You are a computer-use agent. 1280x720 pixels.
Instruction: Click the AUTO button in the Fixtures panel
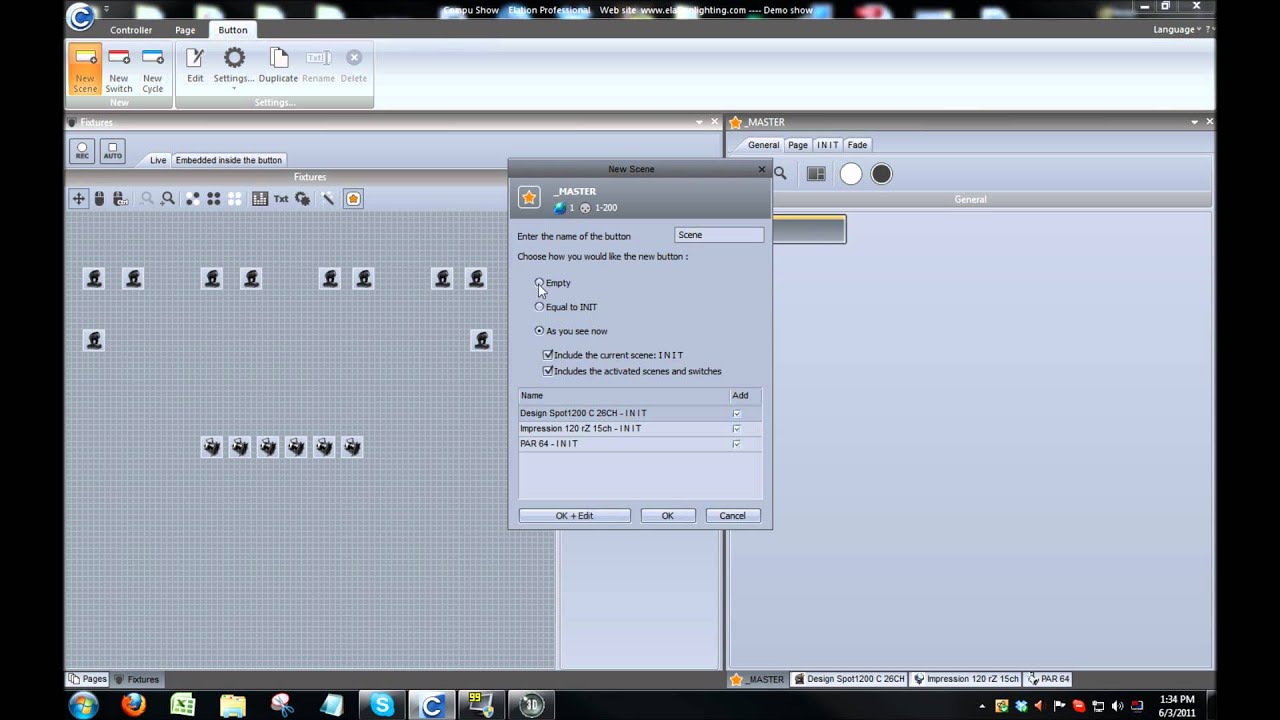[x=113, y=151]
